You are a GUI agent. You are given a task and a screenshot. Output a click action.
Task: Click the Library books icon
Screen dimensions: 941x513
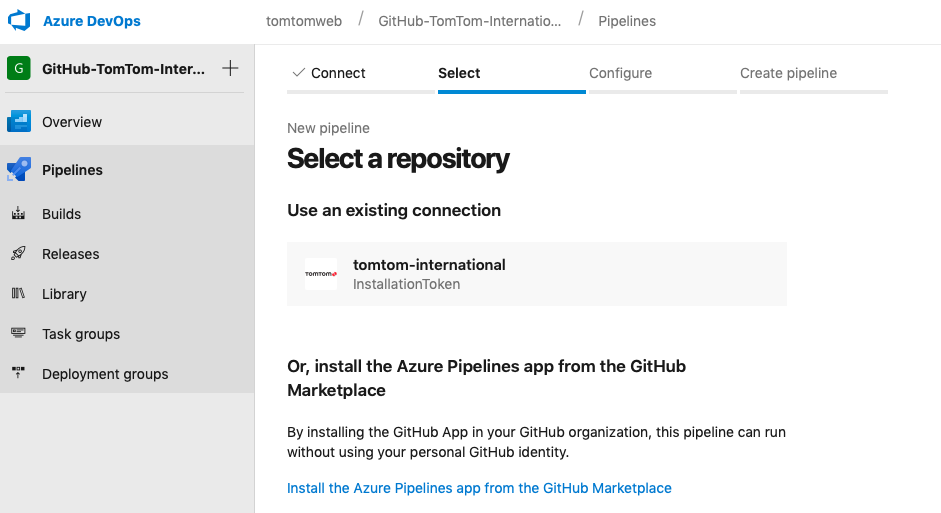click(19, 293)
